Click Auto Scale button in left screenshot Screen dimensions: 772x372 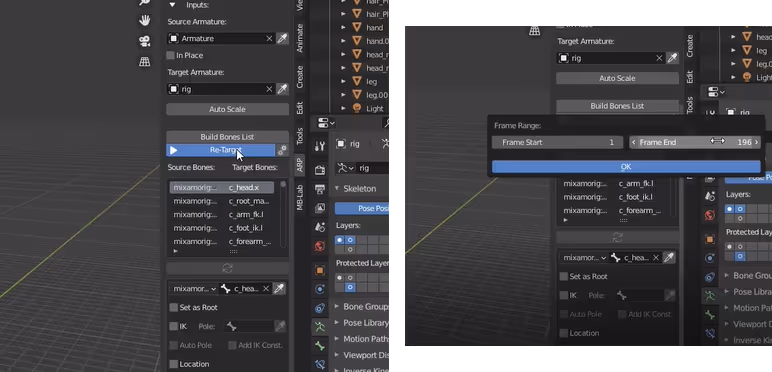pyautogui.click(x=227, y=109)
